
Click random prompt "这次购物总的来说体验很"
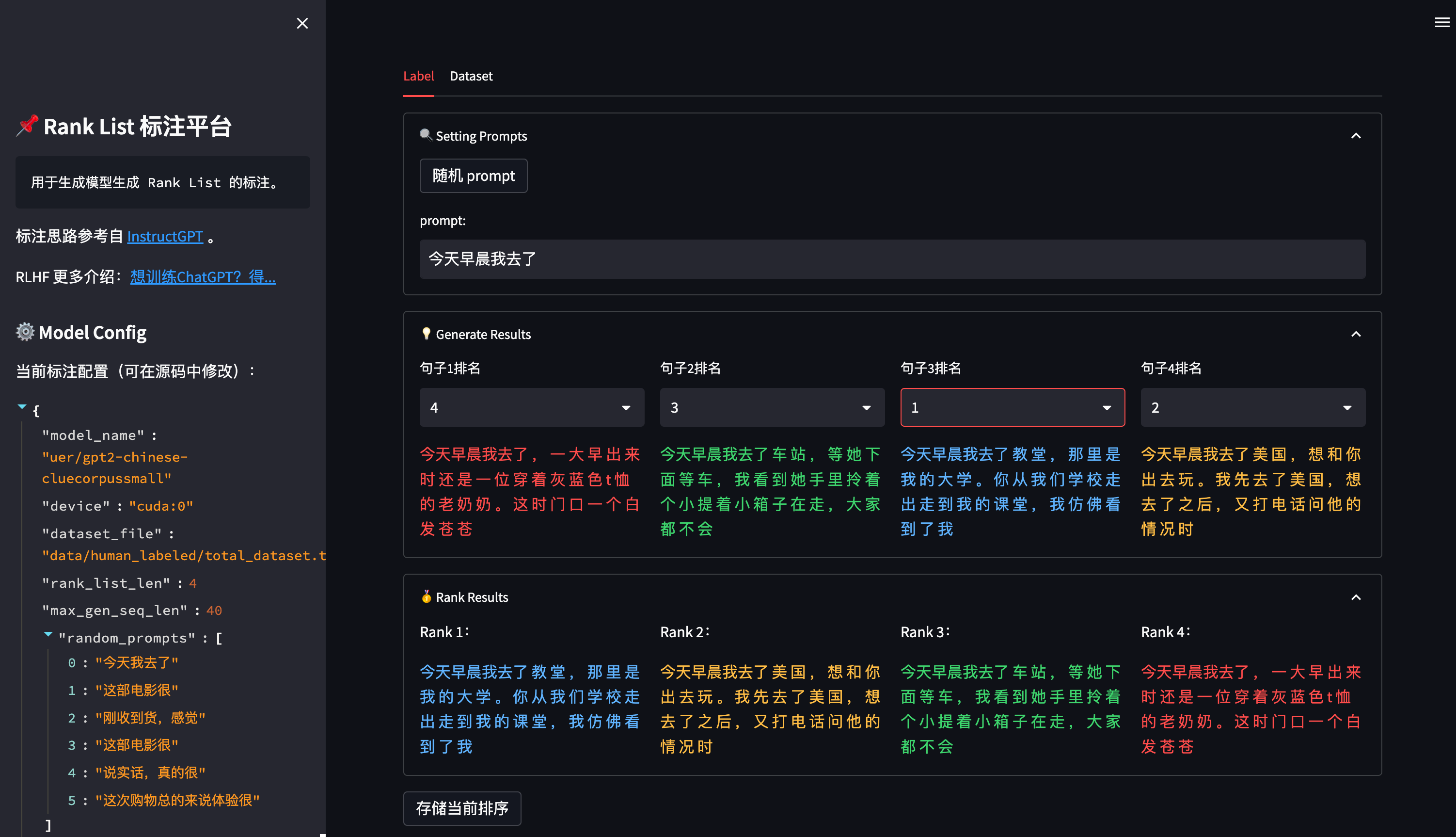[177, 800]
